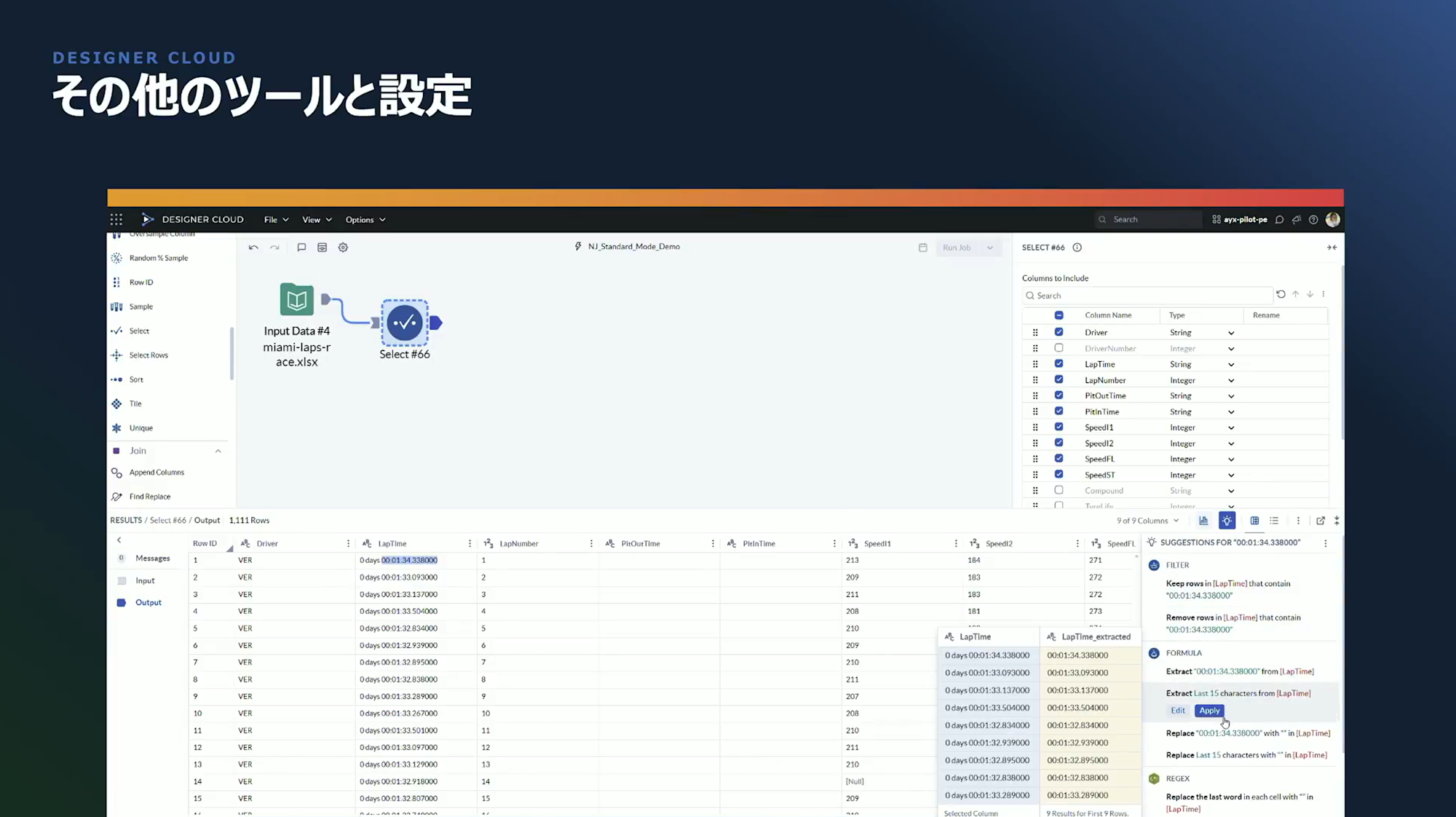Redo the last canvas action

coord(274,248)
